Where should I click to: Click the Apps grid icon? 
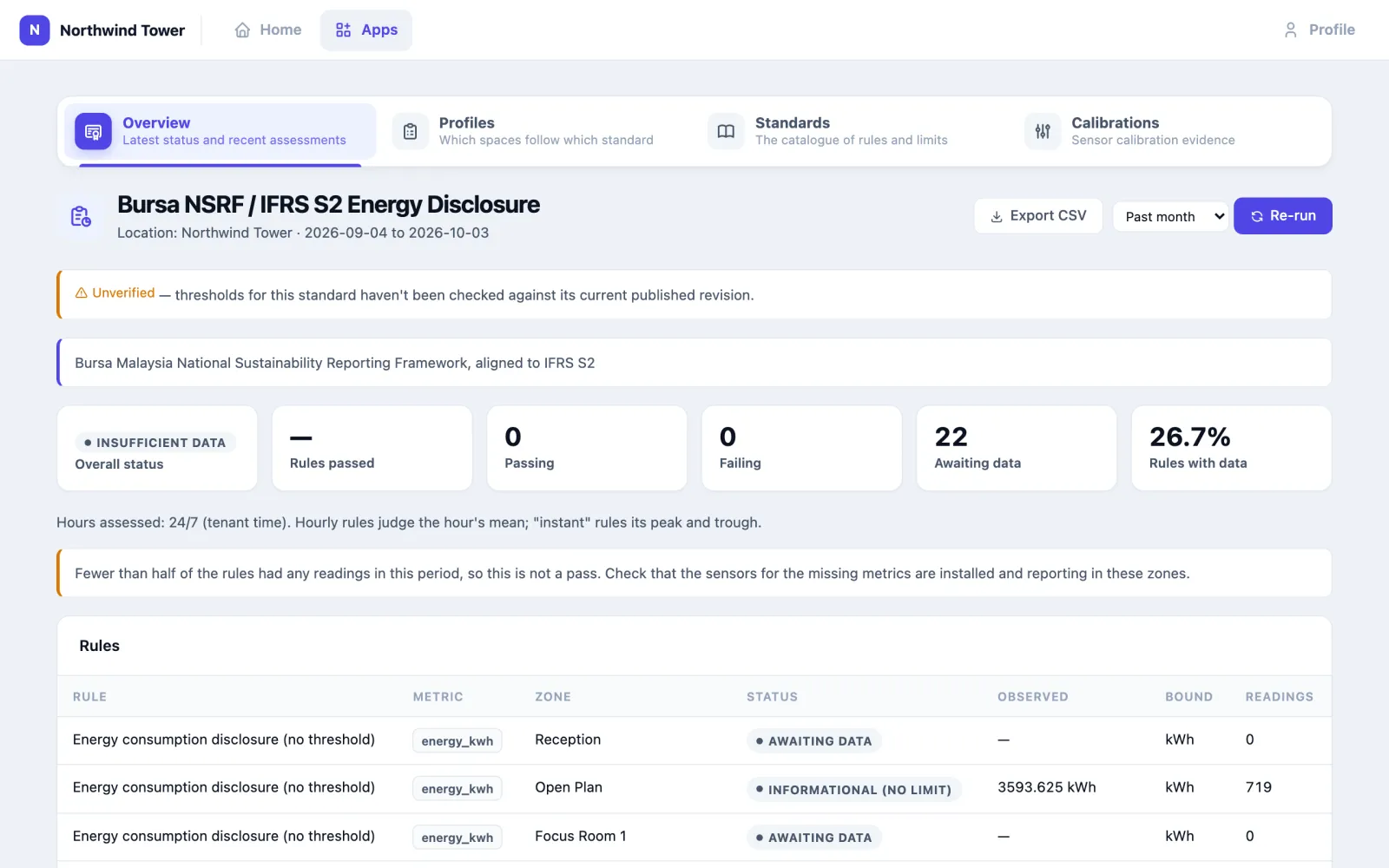(x=344, y=30)
